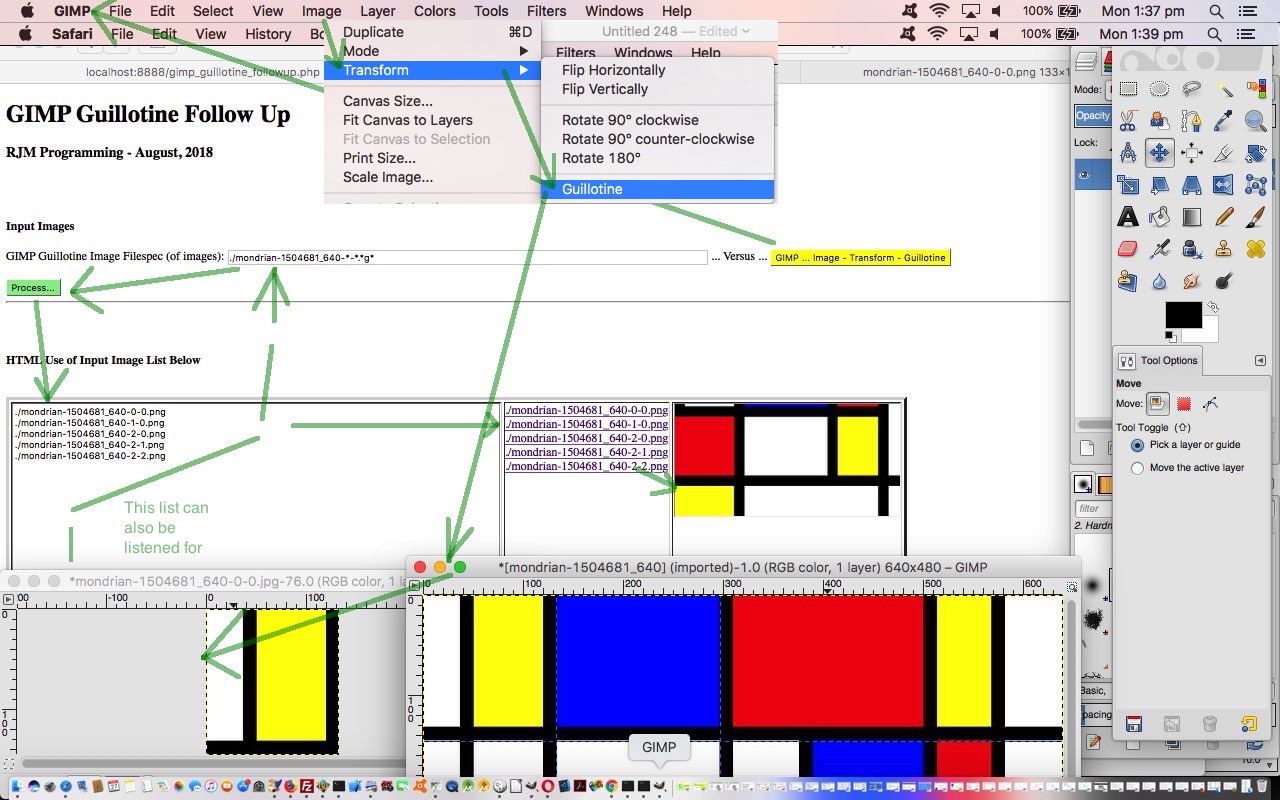The width and height of the screenshot is (1280, 800).
Task: Save tool preset in Tool Options
Action: tap(1134, 723)
